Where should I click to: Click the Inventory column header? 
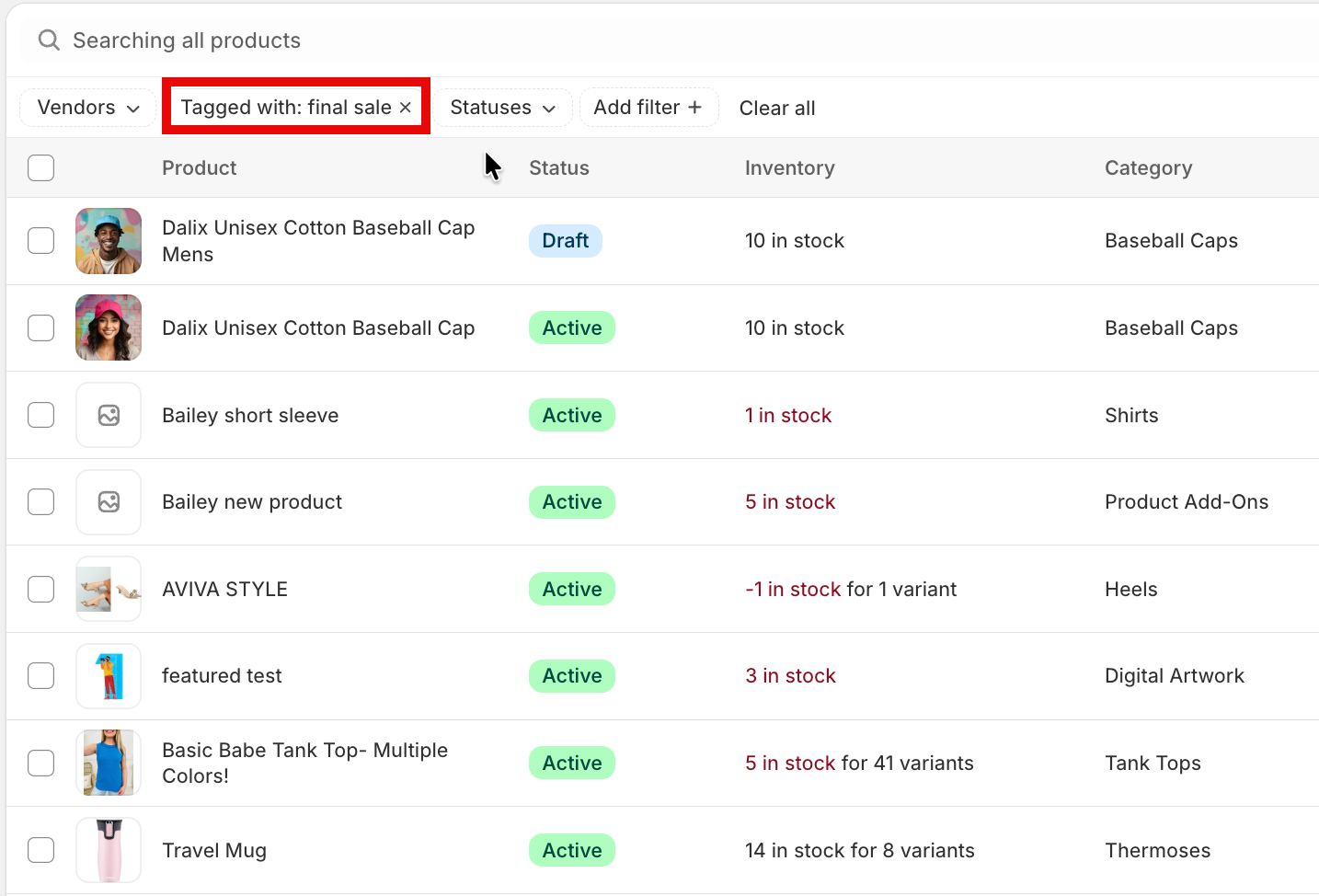click(x=789, y=168)
